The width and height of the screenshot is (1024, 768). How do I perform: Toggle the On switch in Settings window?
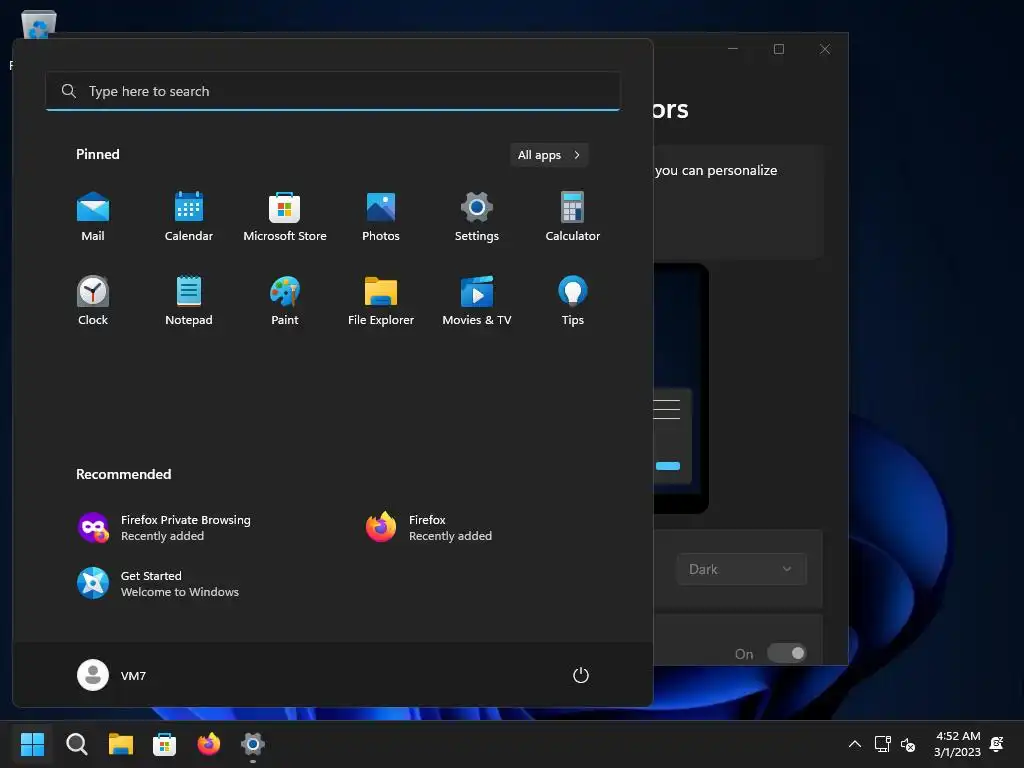(x=786, y=653)
